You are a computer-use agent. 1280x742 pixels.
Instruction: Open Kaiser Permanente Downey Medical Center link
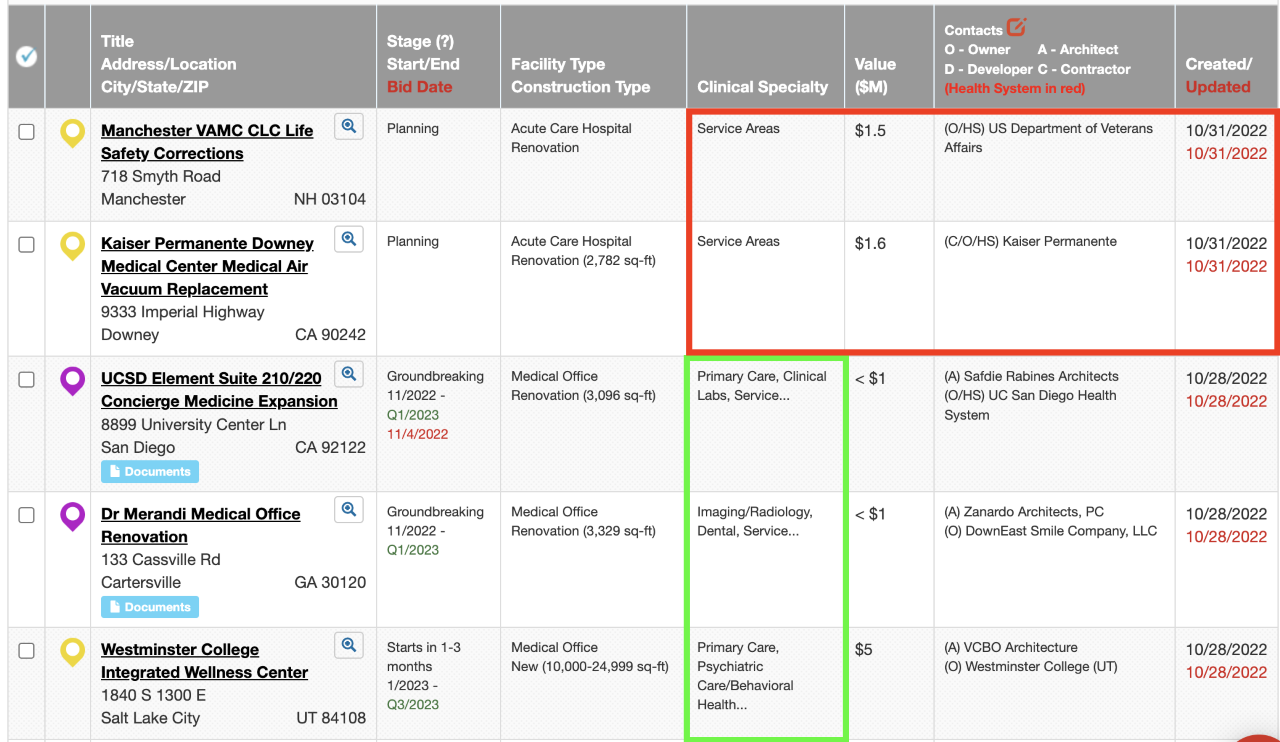coord(207,266)
